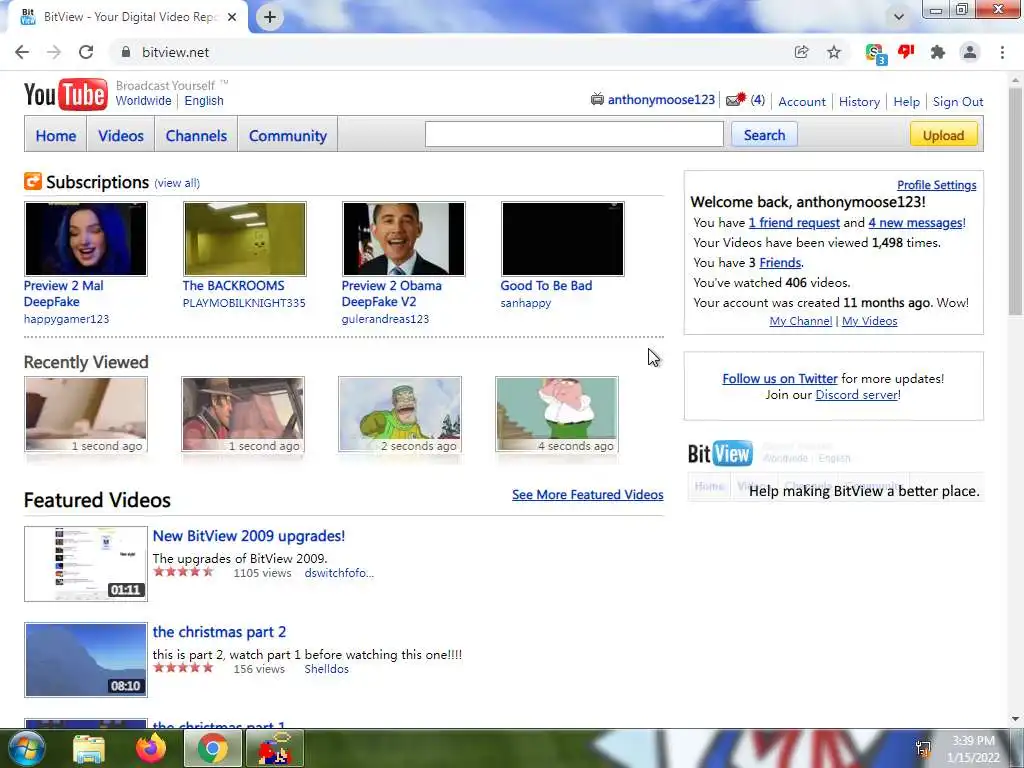This screenshot has height=768, width=1024.
Task: Open the Worldwide region link
Action: (143, 101)
